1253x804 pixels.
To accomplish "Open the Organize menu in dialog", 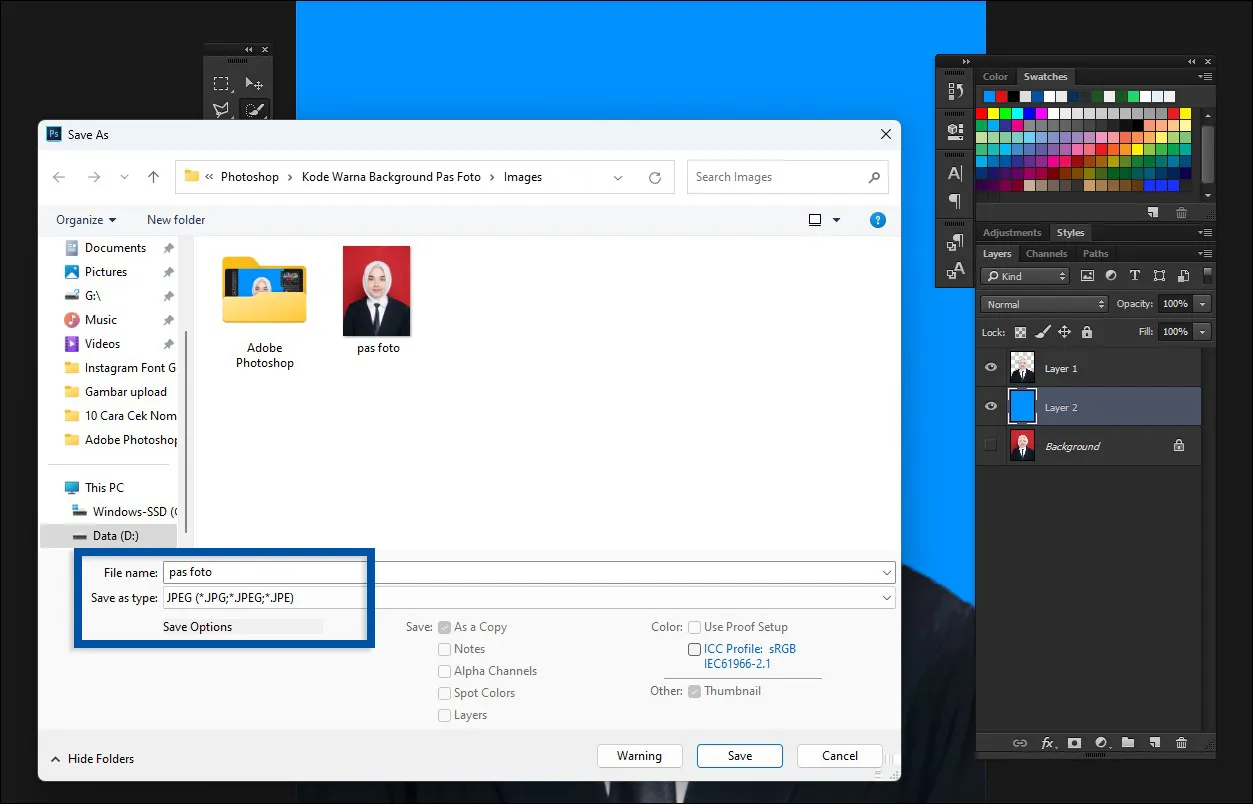I will [86, 220].
